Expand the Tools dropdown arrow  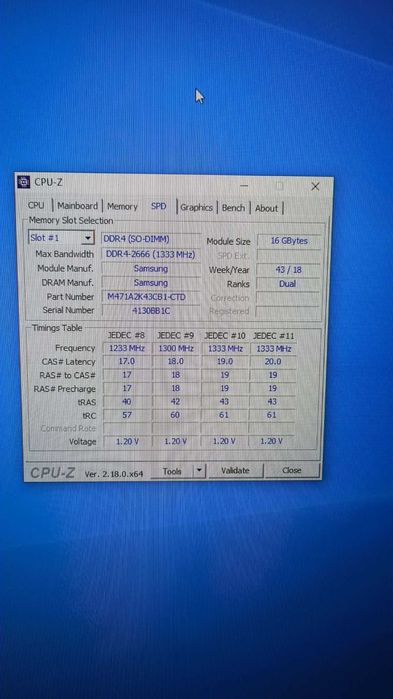coord(200,471)
